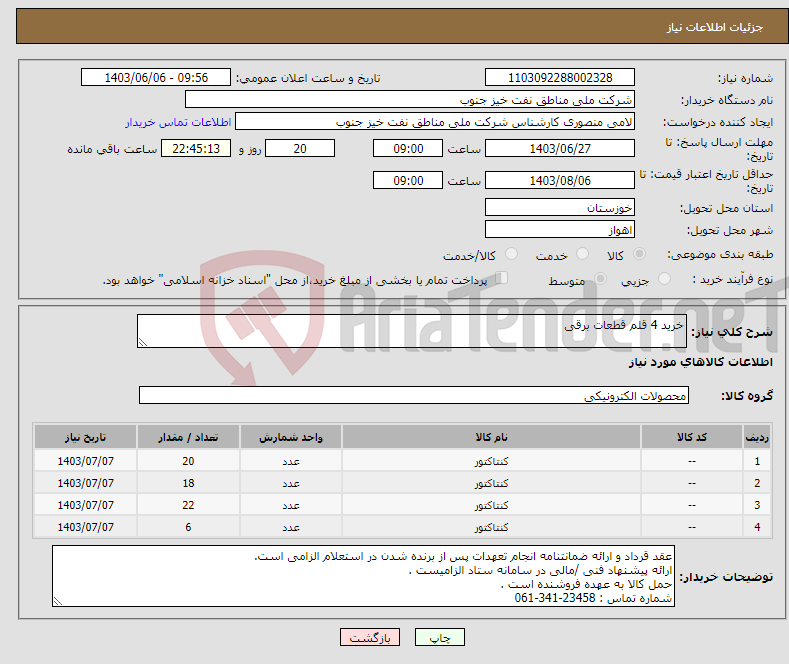The image size is (789, 664).
Task: Click کنتاکتور in row 2
Action: click(491, 483)
